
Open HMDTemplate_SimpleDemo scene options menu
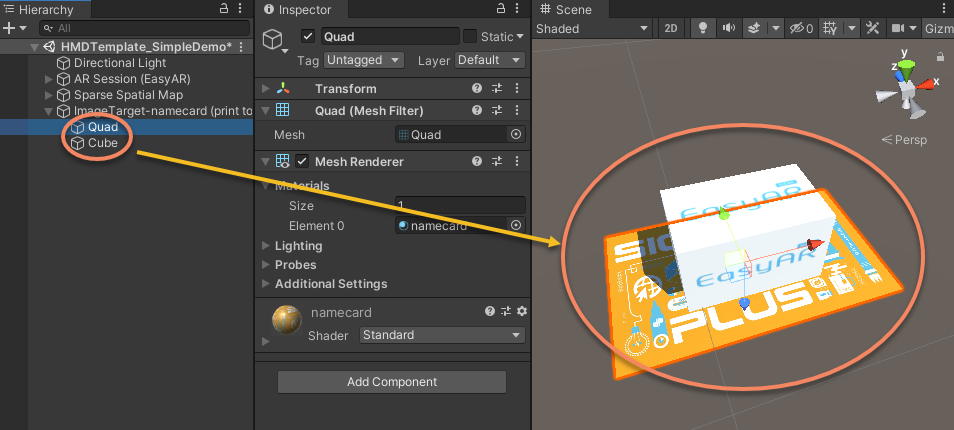[x=242, y=47]
